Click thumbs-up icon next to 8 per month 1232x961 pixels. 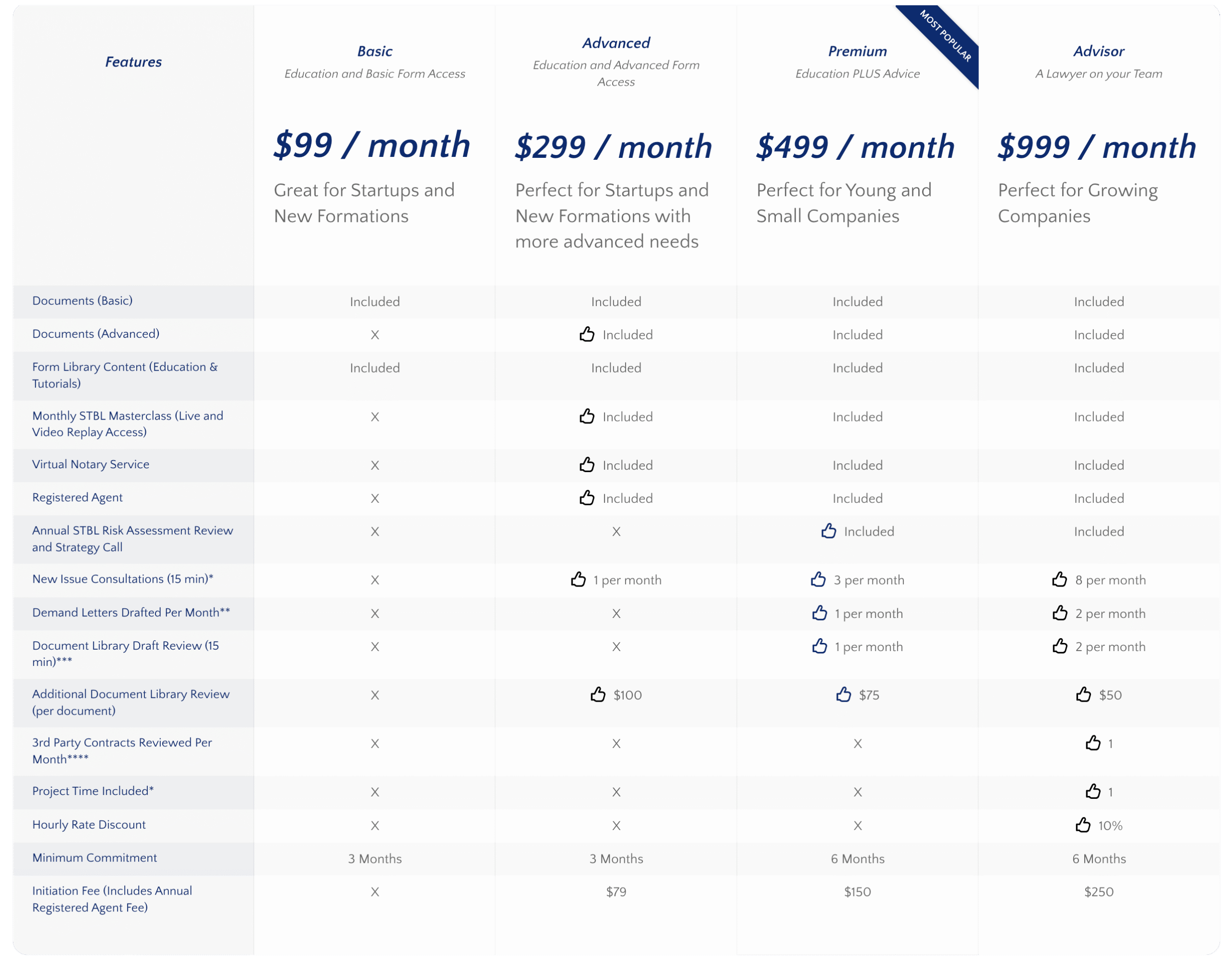1059,579
